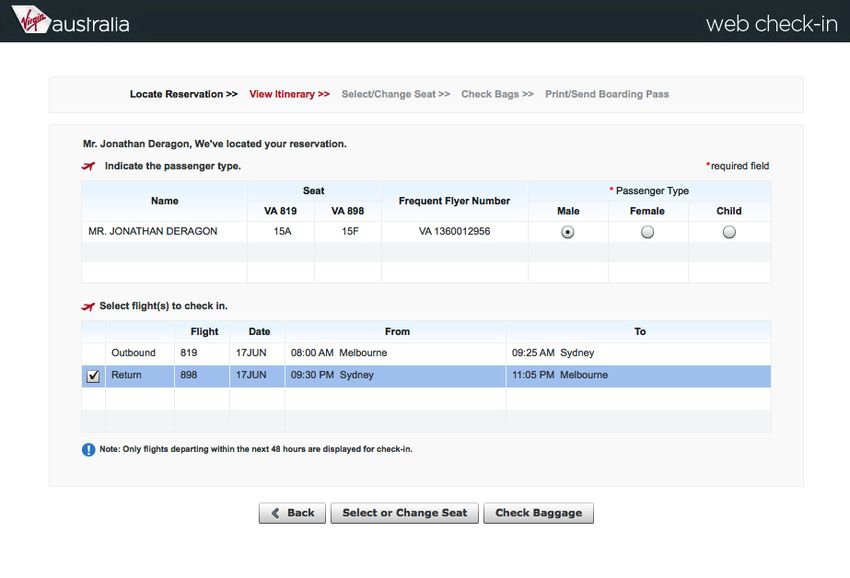The image size is (850, 578).
Task: Click the Date column header
Action: click(x=259, y=332)
